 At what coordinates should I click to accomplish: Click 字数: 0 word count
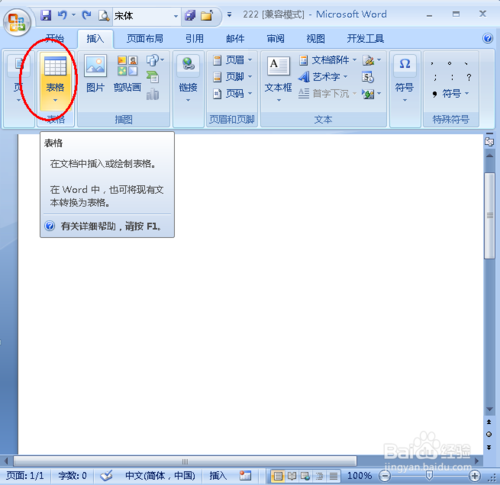pyautogui.click(x=73, y=476)
